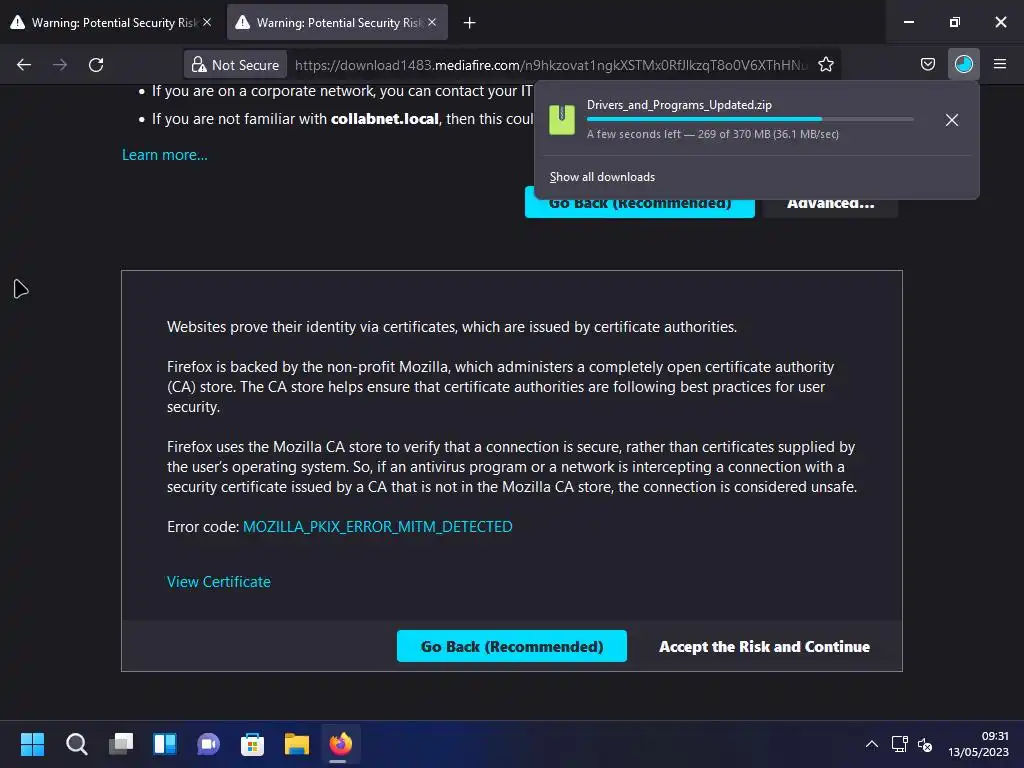
Task: Open File Explorer from the taskbar
Action: coord(296,744)
